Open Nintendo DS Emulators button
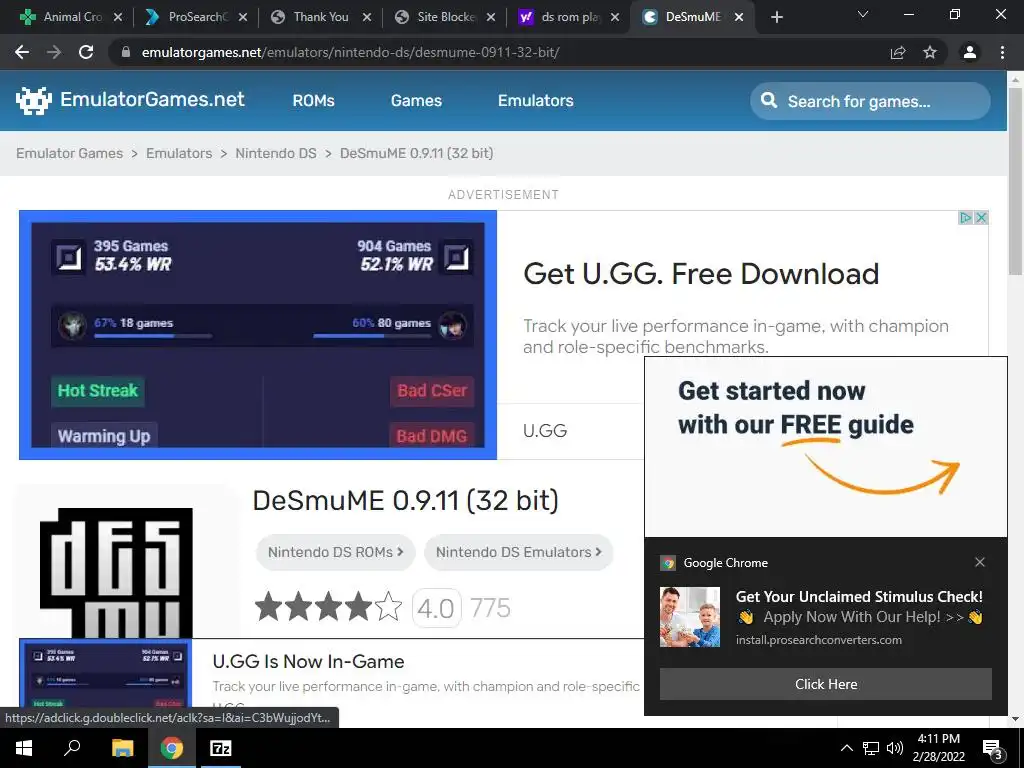This screenshot has width=1024, height=768. [x=519, y=552]
